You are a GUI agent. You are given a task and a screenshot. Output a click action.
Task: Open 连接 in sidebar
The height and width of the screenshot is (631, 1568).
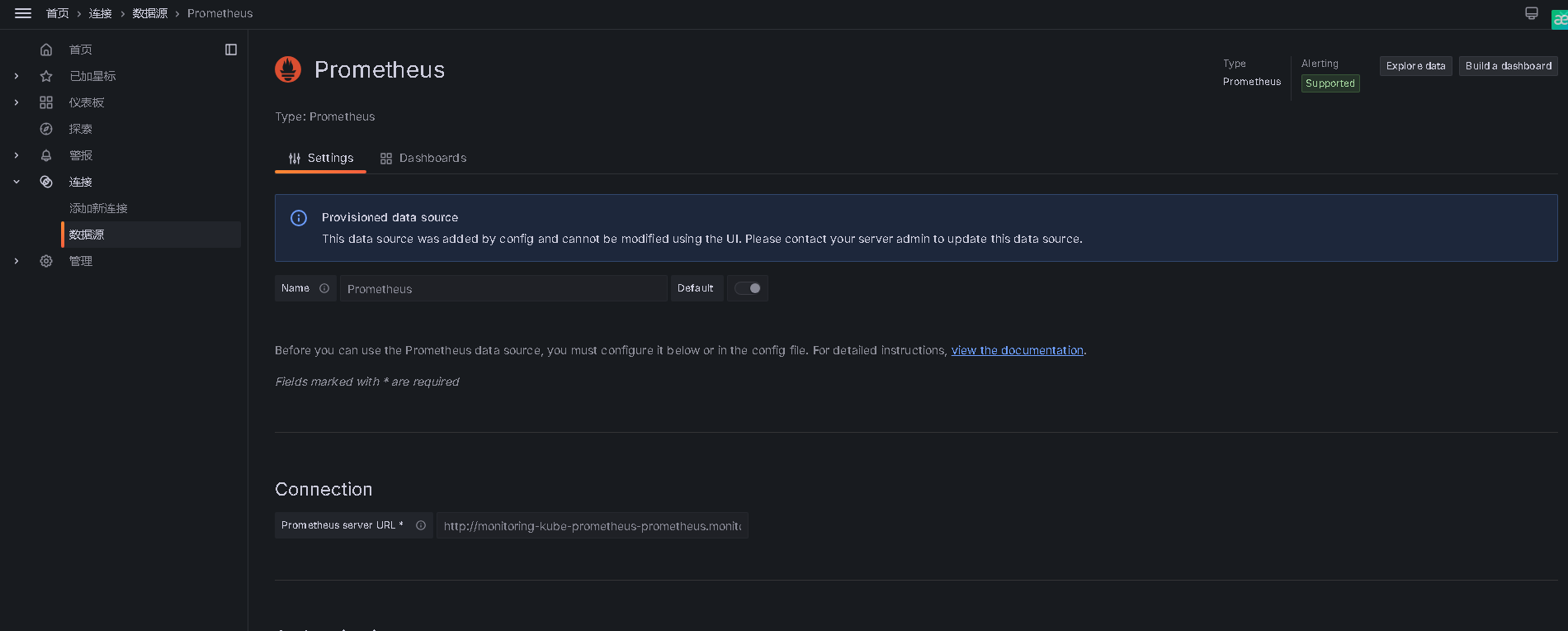click(81, 182)
